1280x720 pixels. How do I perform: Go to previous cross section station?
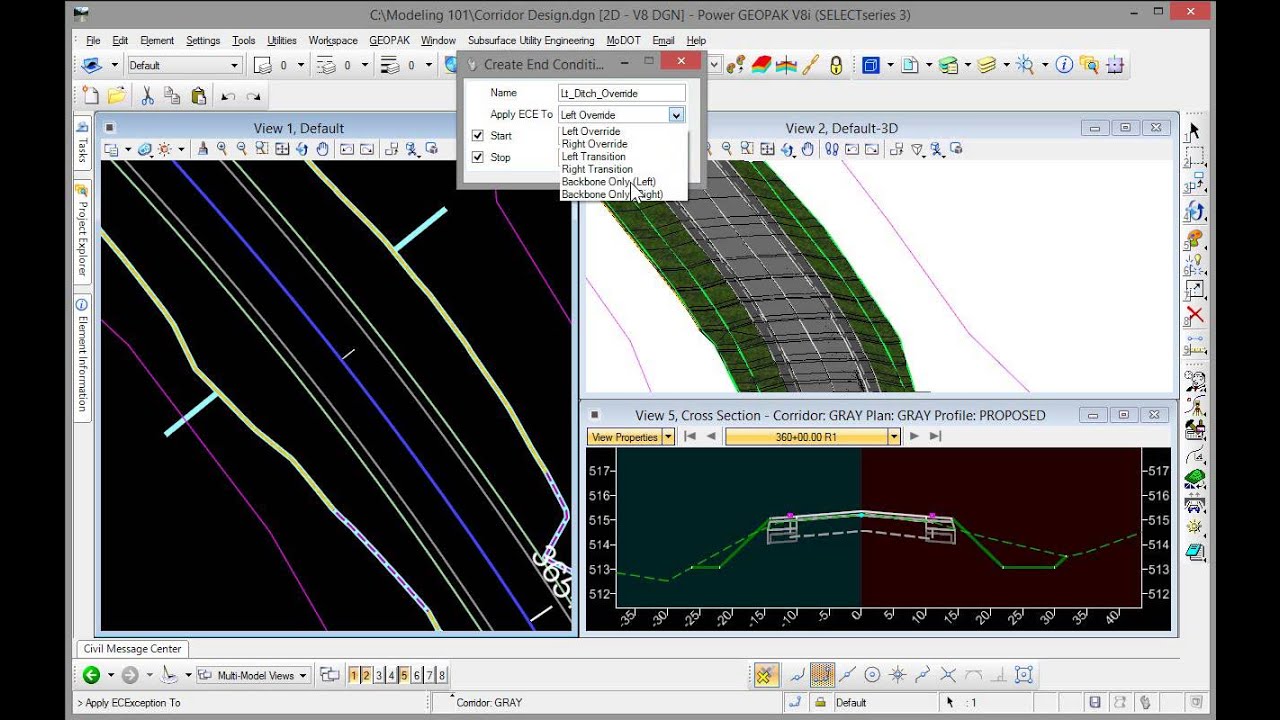point(711,437)
